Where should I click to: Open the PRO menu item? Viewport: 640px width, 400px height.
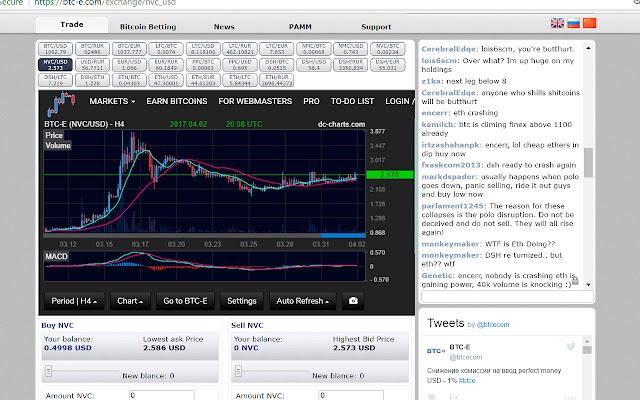(x=311, y=101)
